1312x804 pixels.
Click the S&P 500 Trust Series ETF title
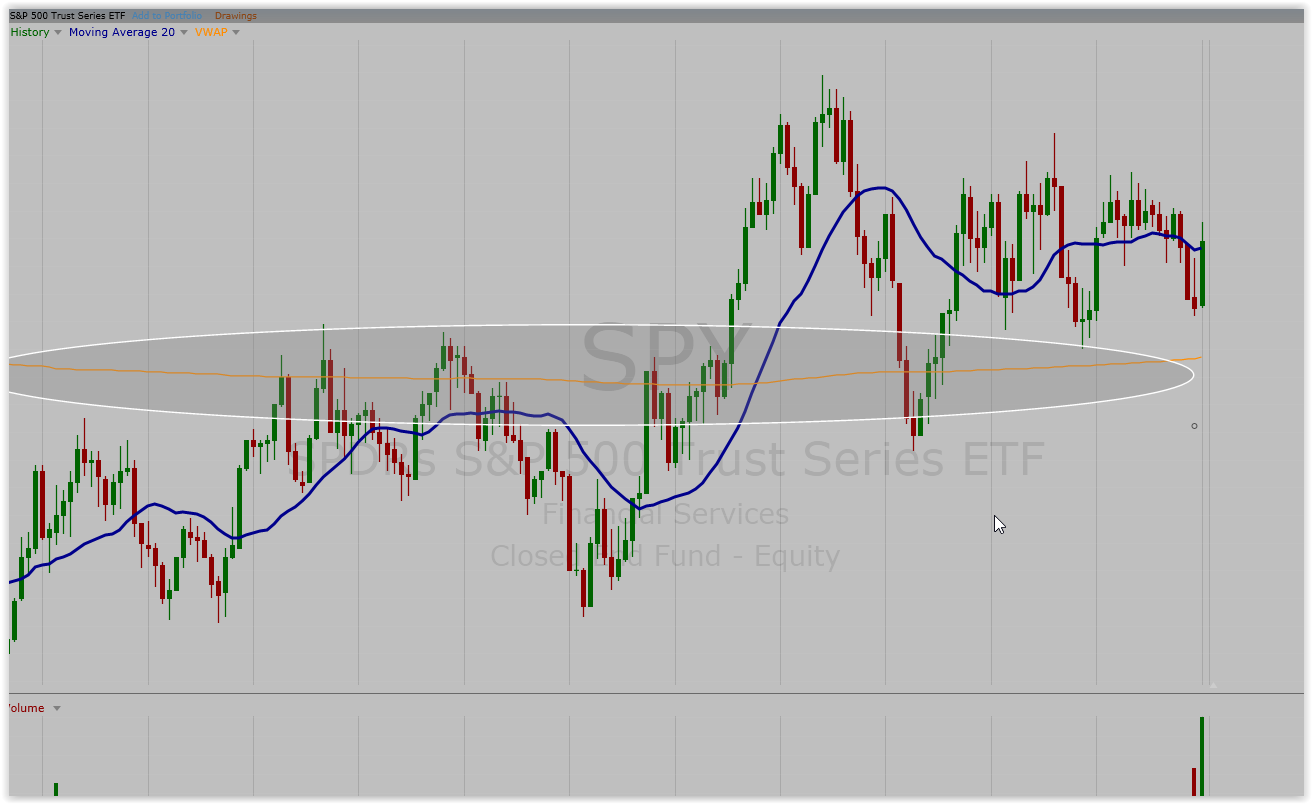coord(68,16)
